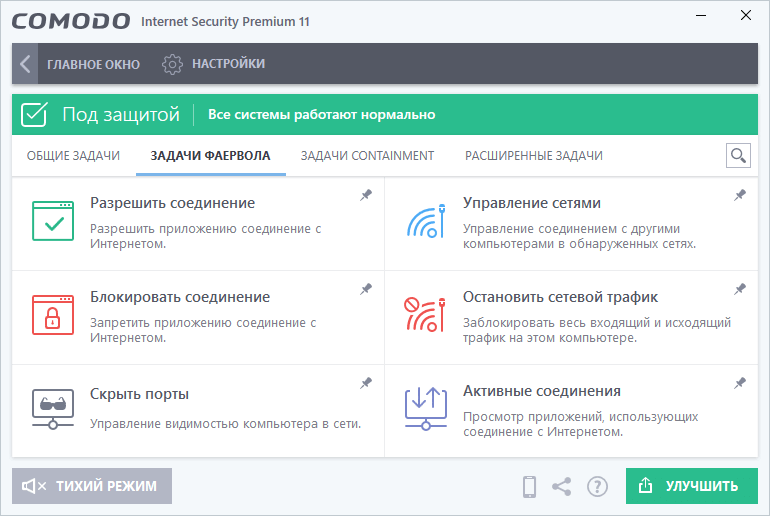The image size is (770, 516).
Task: Go back to Главное окно
Action: 80,64
